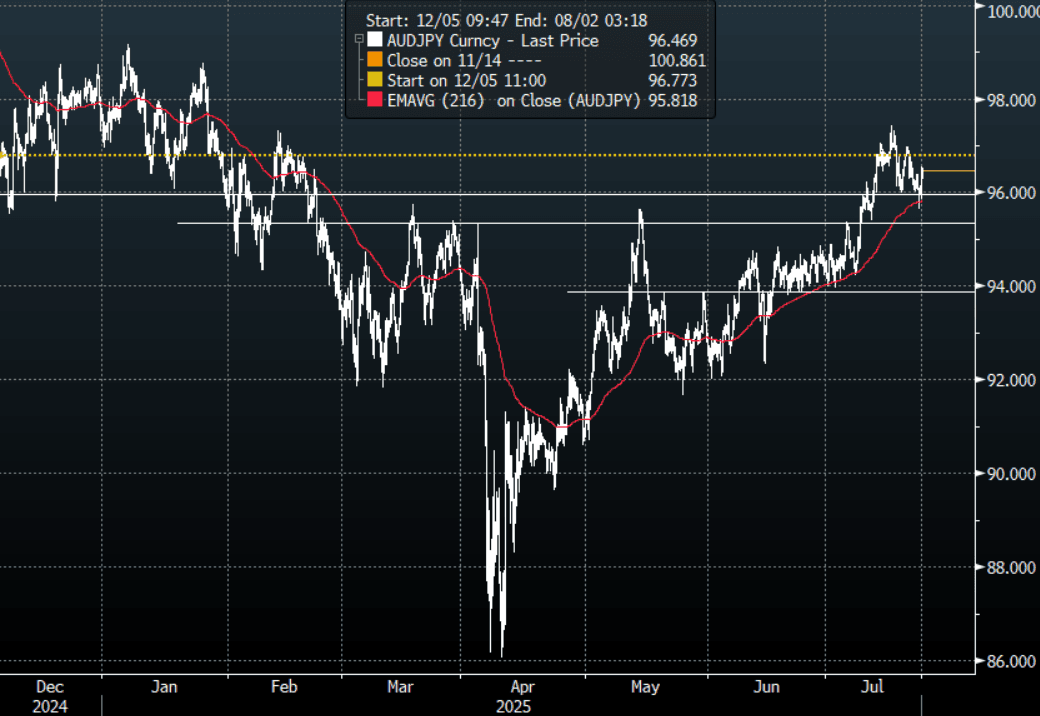Click the 100.000 y-axis label

click(1013, 11)
